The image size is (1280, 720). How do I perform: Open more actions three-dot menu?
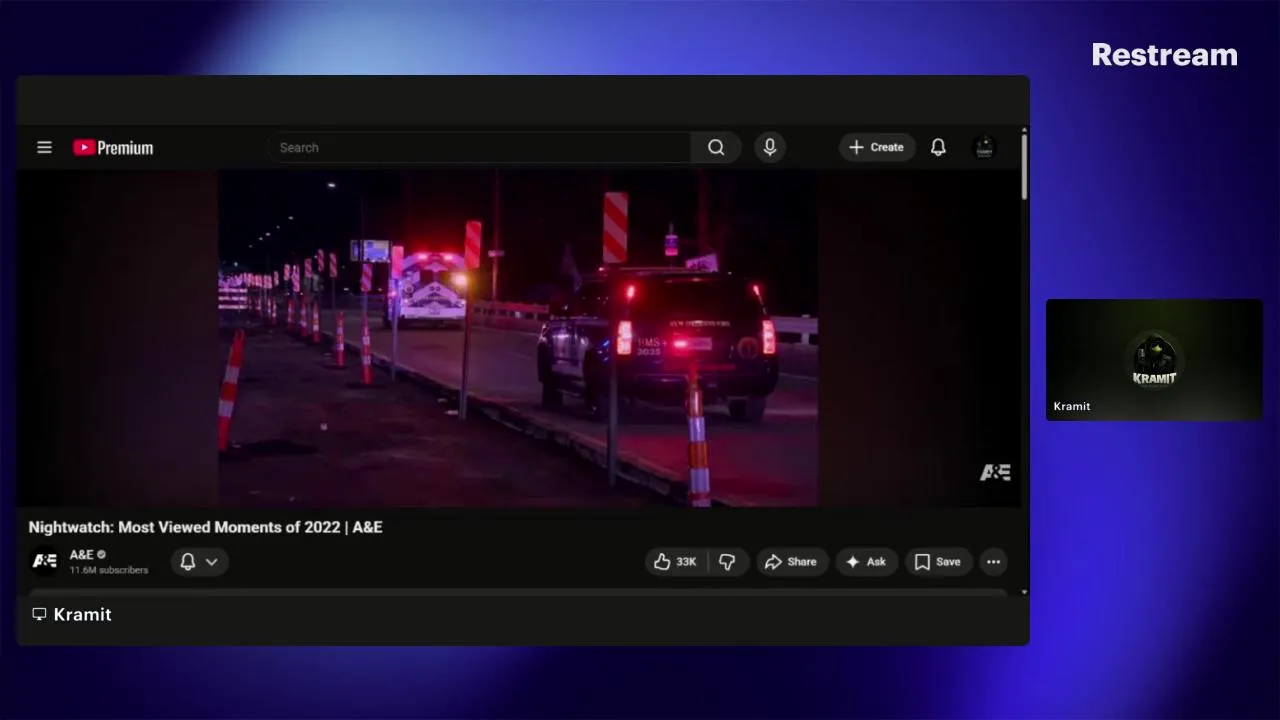(x=993, y=562)
